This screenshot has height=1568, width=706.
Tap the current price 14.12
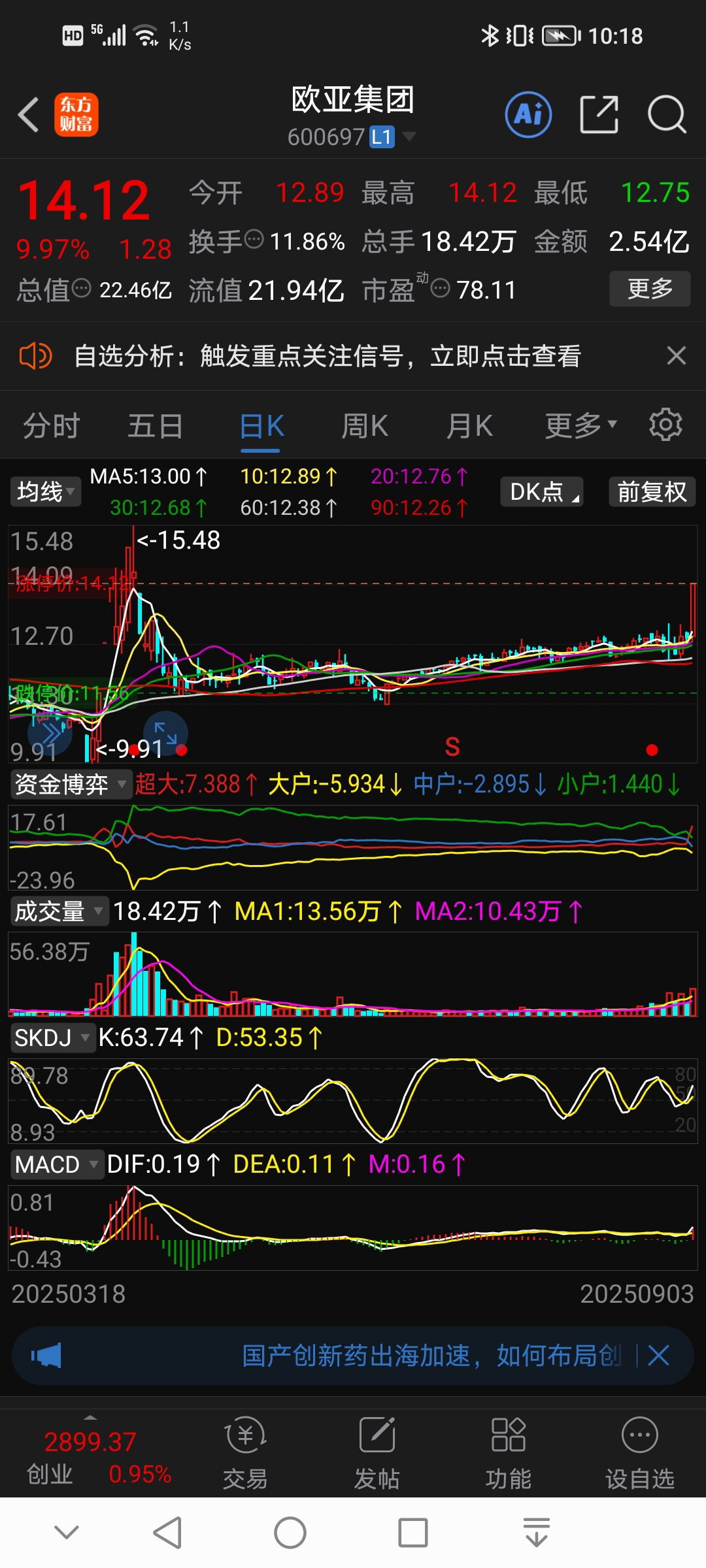(x=84, y=200)
